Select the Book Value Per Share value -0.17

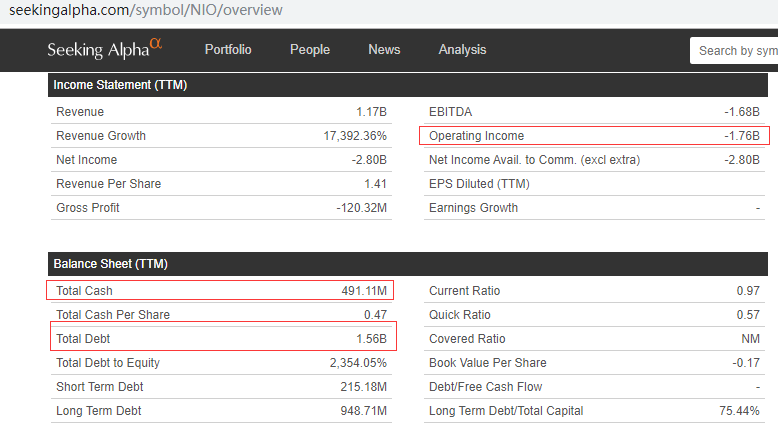click(x=746, y=363)
